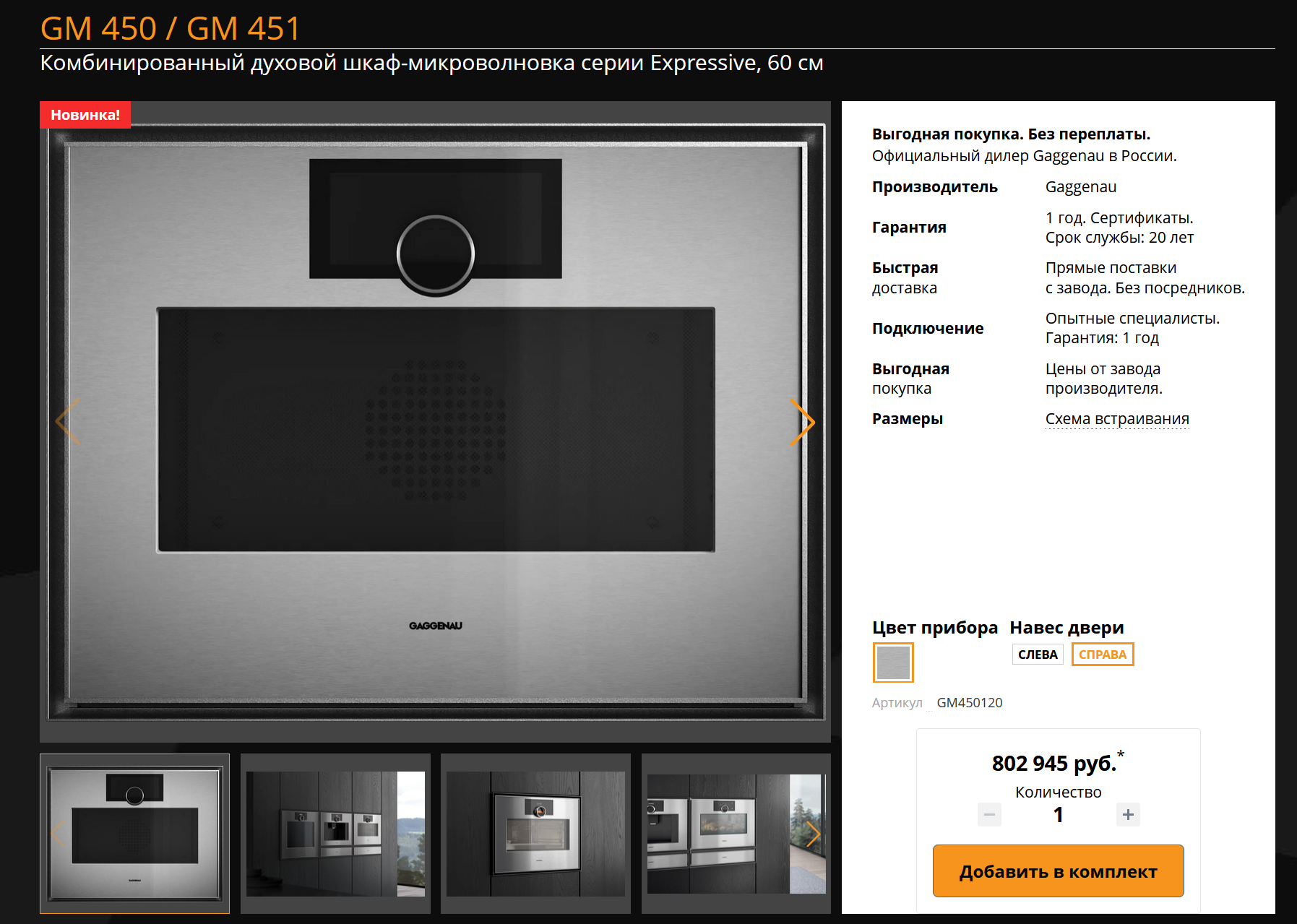Click the Гарантия label
This screenshot has height=924, width=1297.
tap(909, 228)
